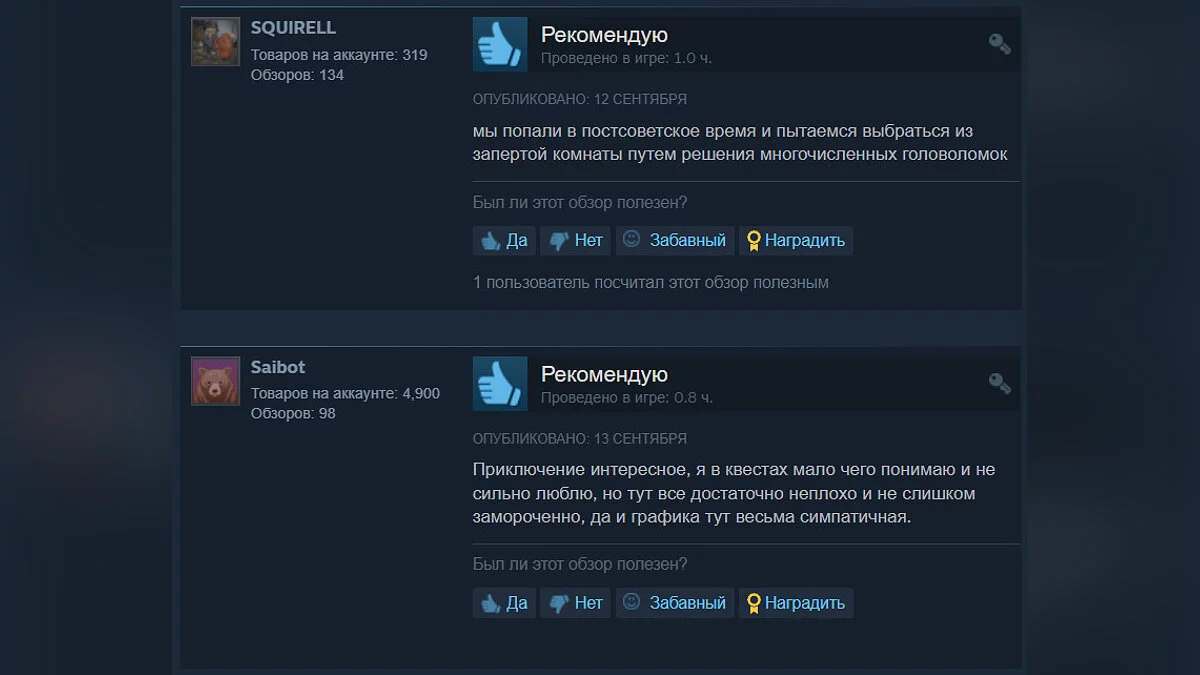The height and width of the screenshot is (675, 1200).
Task: Click the key icon on Saibot's review
Action: coord(999,383)
